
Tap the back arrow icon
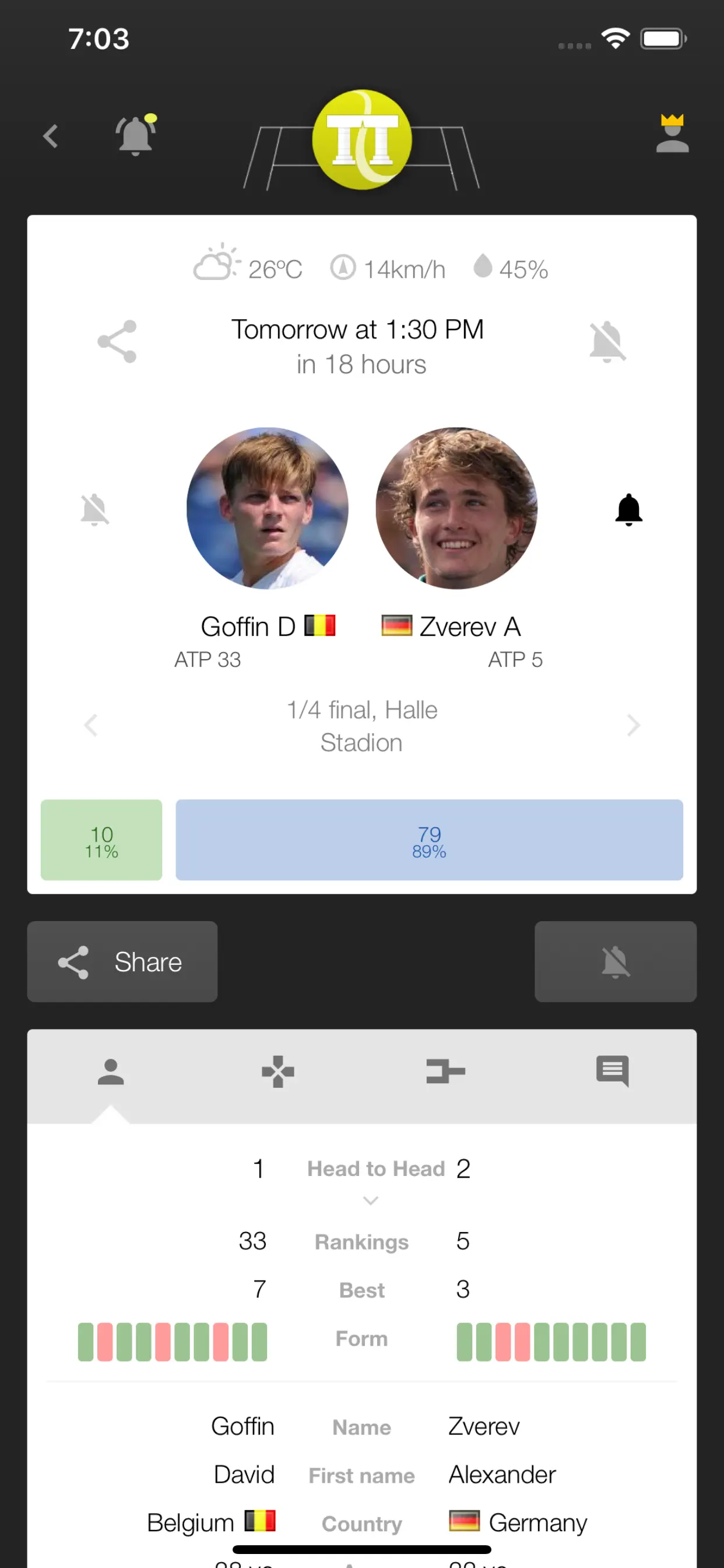[x=51, y=136]
